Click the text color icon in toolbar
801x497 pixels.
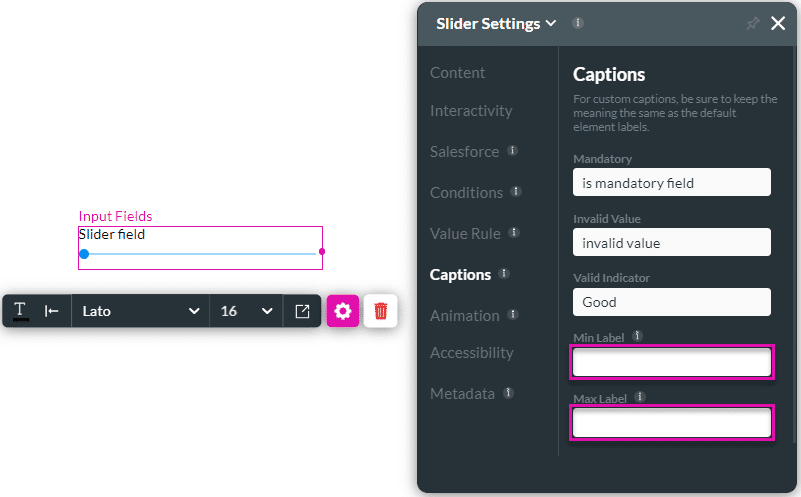(21, 311)
